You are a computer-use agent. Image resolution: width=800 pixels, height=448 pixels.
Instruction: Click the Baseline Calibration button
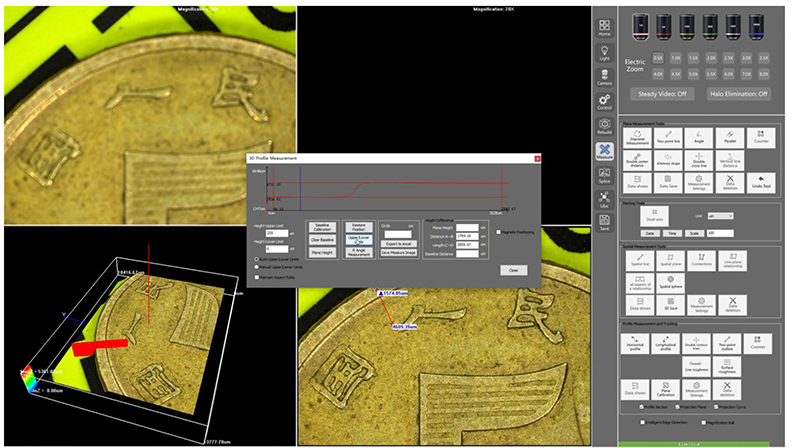[x=322, y=227]
